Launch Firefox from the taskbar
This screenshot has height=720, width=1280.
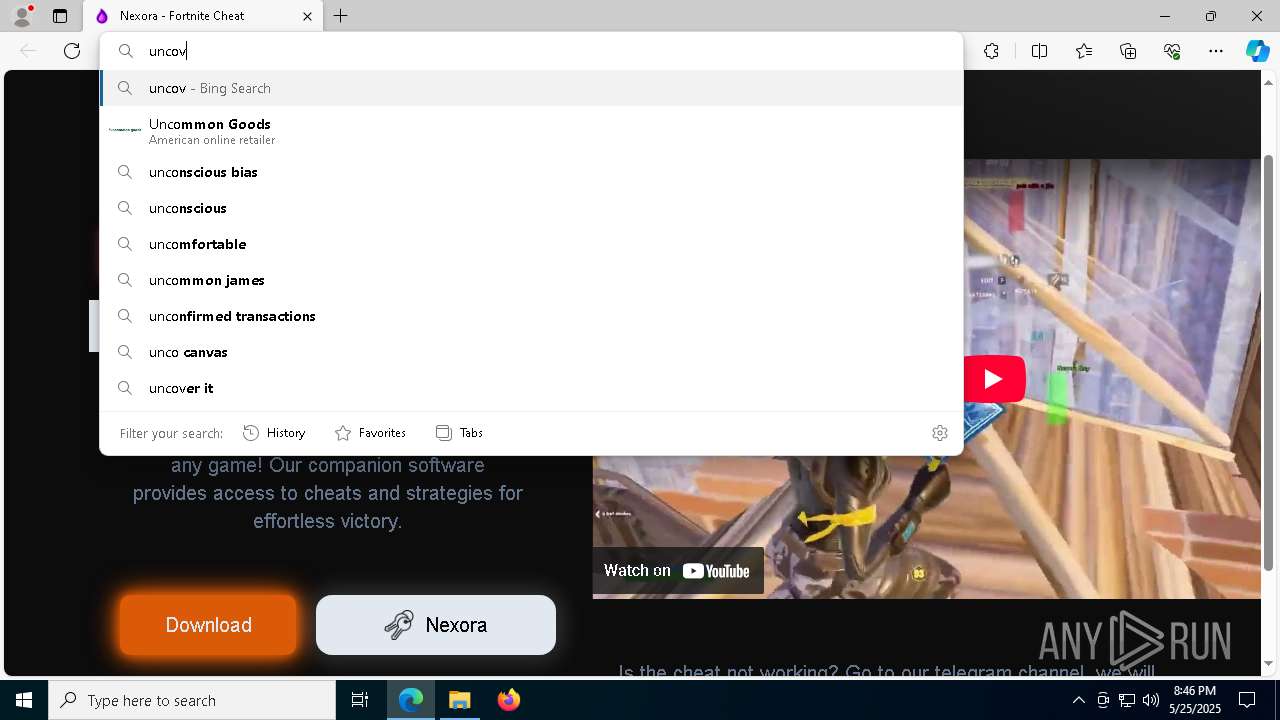pyautogui.click(x=508, y=700)
